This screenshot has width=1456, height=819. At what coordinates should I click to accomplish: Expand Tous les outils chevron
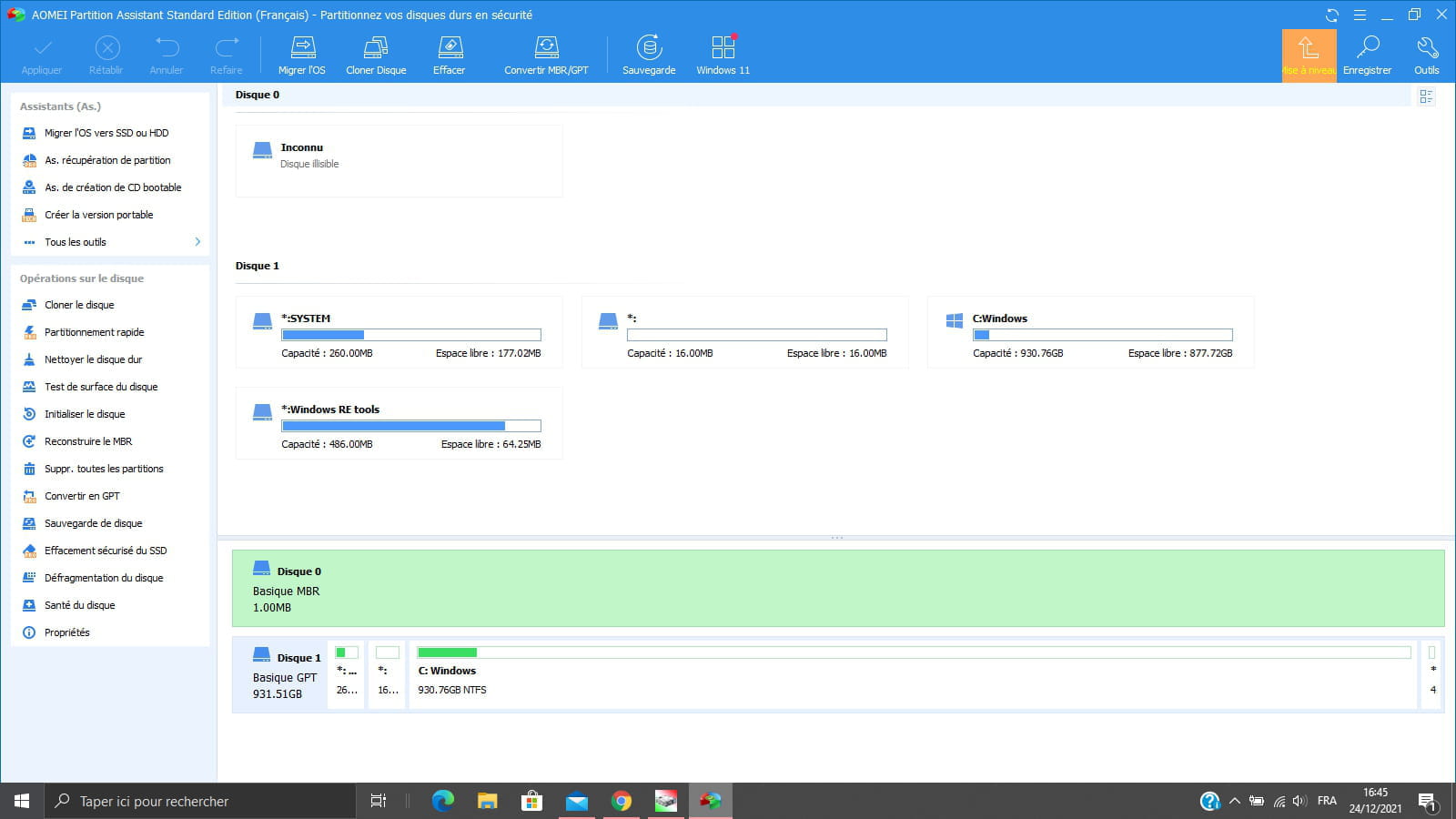tap(197, 242)
